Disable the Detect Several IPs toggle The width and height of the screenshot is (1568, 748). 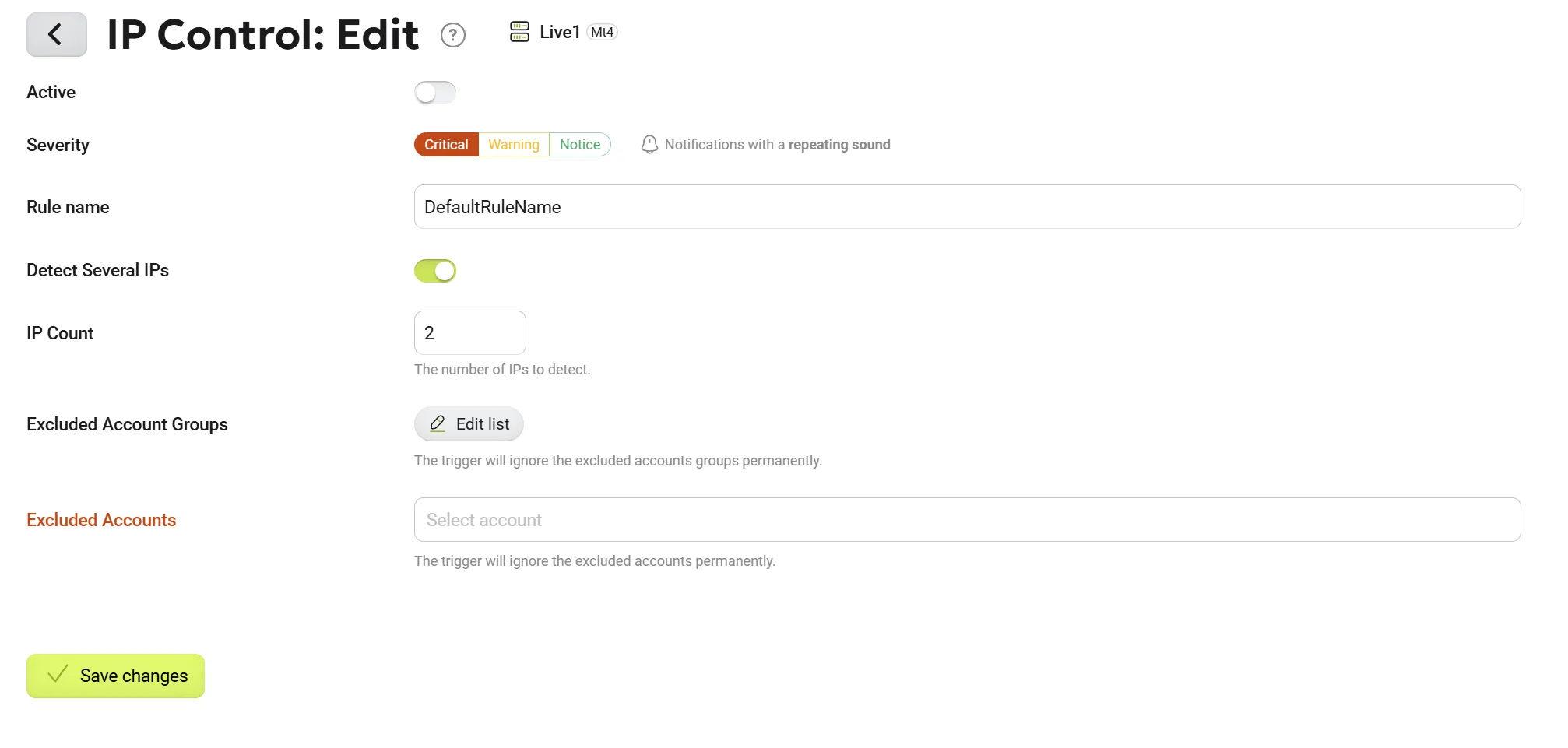[435, 271]
